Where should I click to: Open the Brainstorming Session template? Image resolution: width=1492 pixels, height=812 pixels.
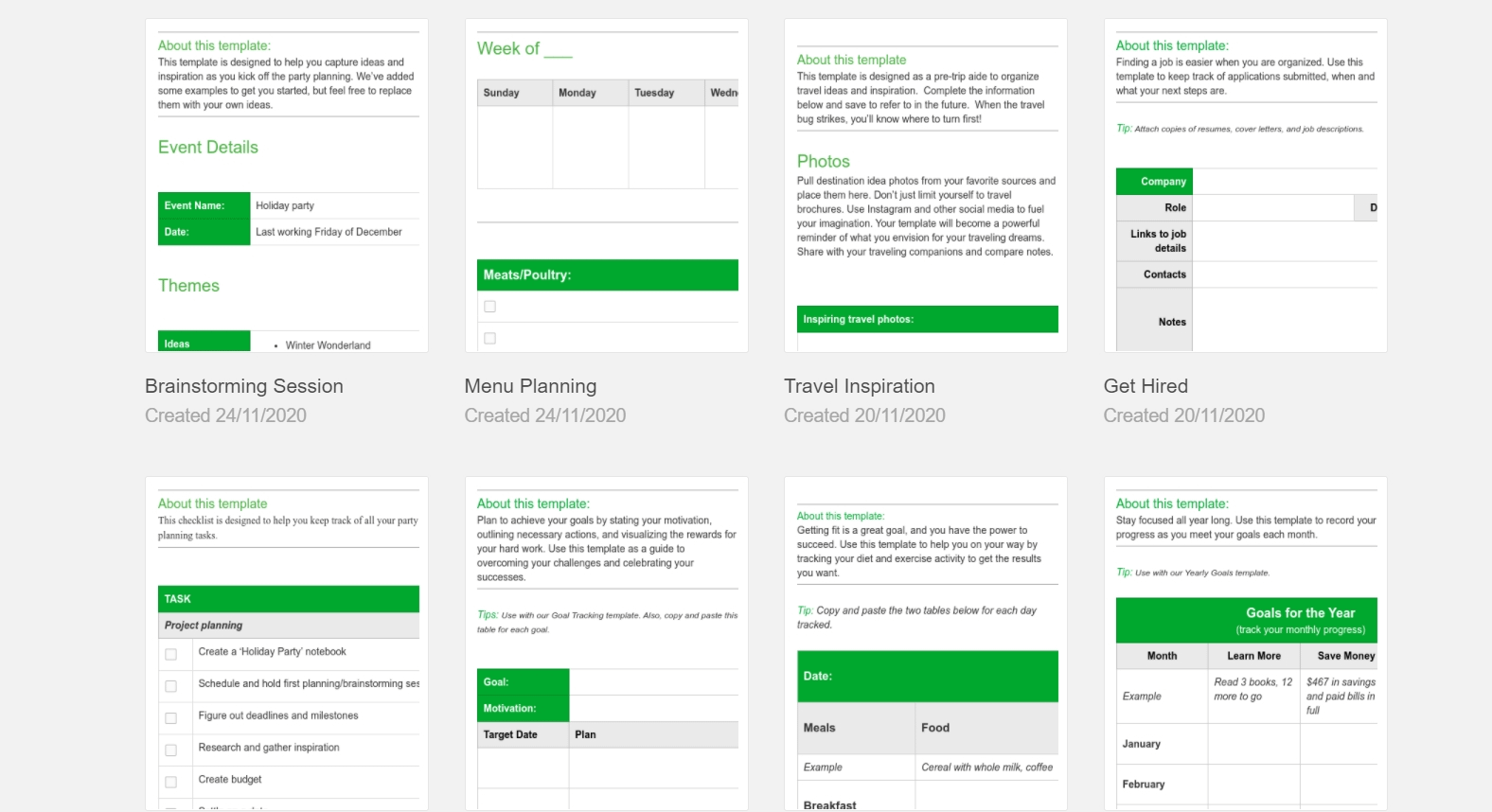point(243,385)
